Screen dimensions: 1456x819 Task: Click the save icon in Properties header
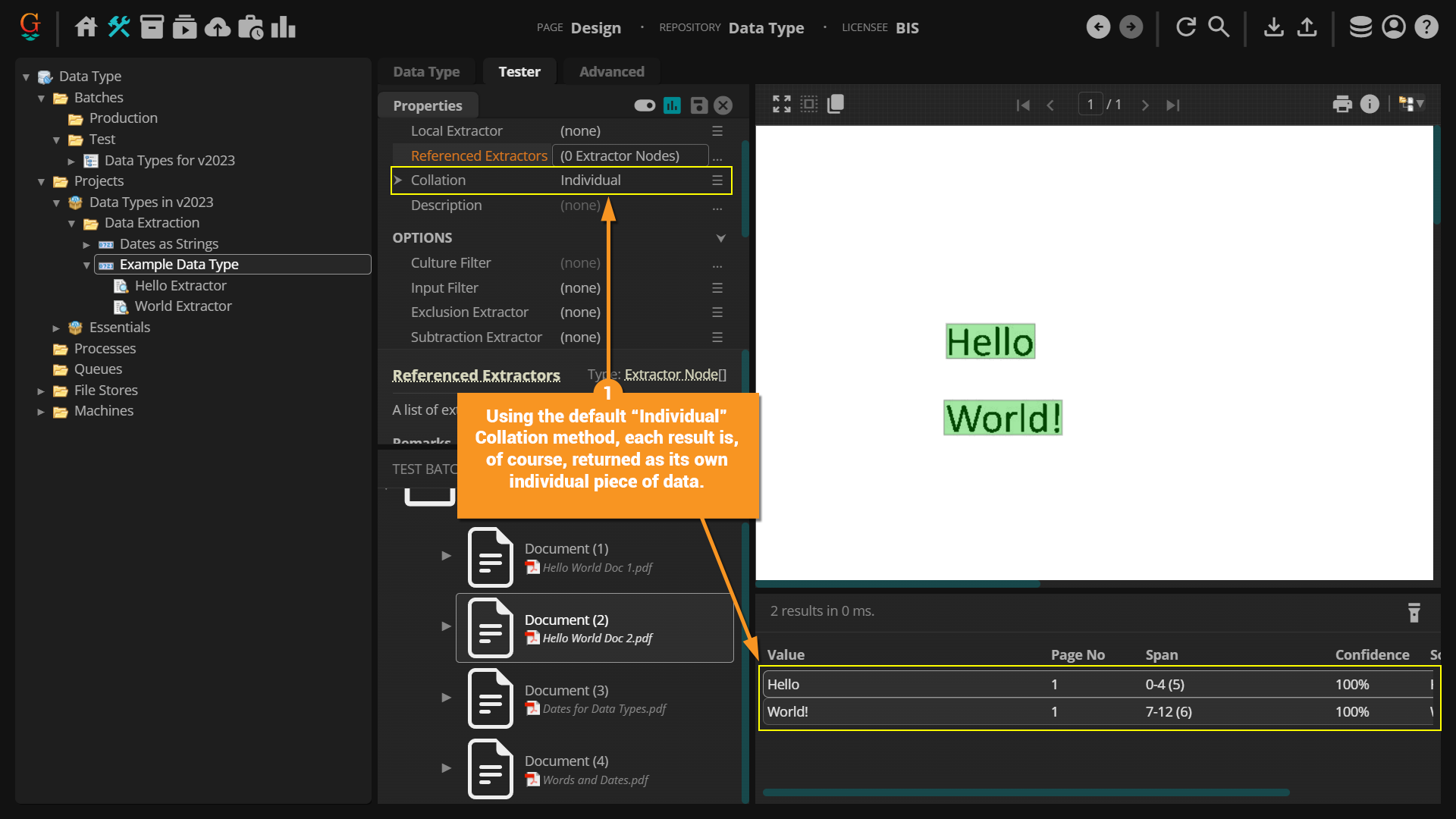pyautogui.click(x=698, y=105)
